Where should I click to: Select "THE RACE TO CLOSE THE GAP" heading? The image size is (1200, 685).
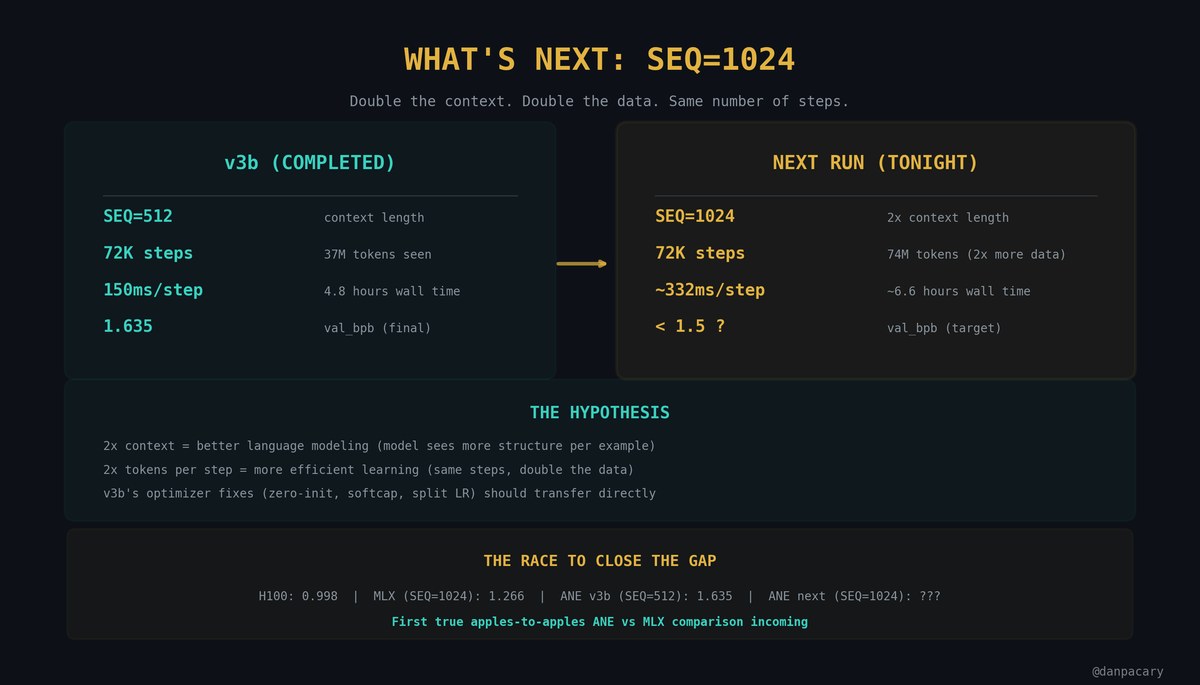(x=600, y=561)
